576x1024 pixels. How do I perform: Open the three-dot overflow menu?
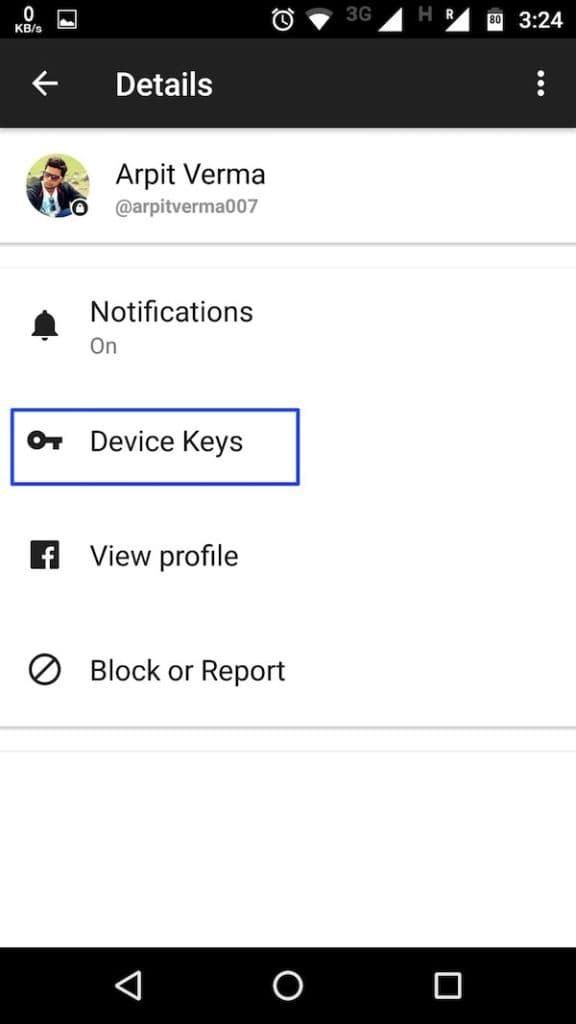tap(540, 84)
